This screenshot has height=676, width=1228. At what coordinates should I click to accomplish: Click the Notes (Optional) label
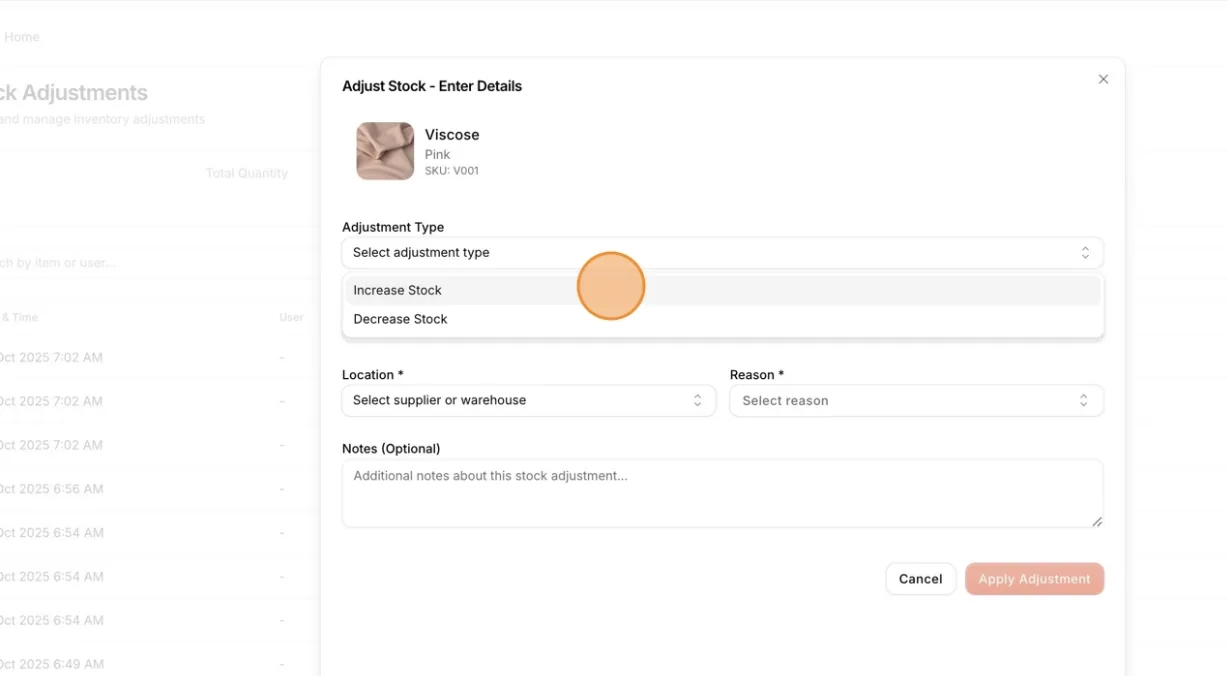click(x=391, y=449)
